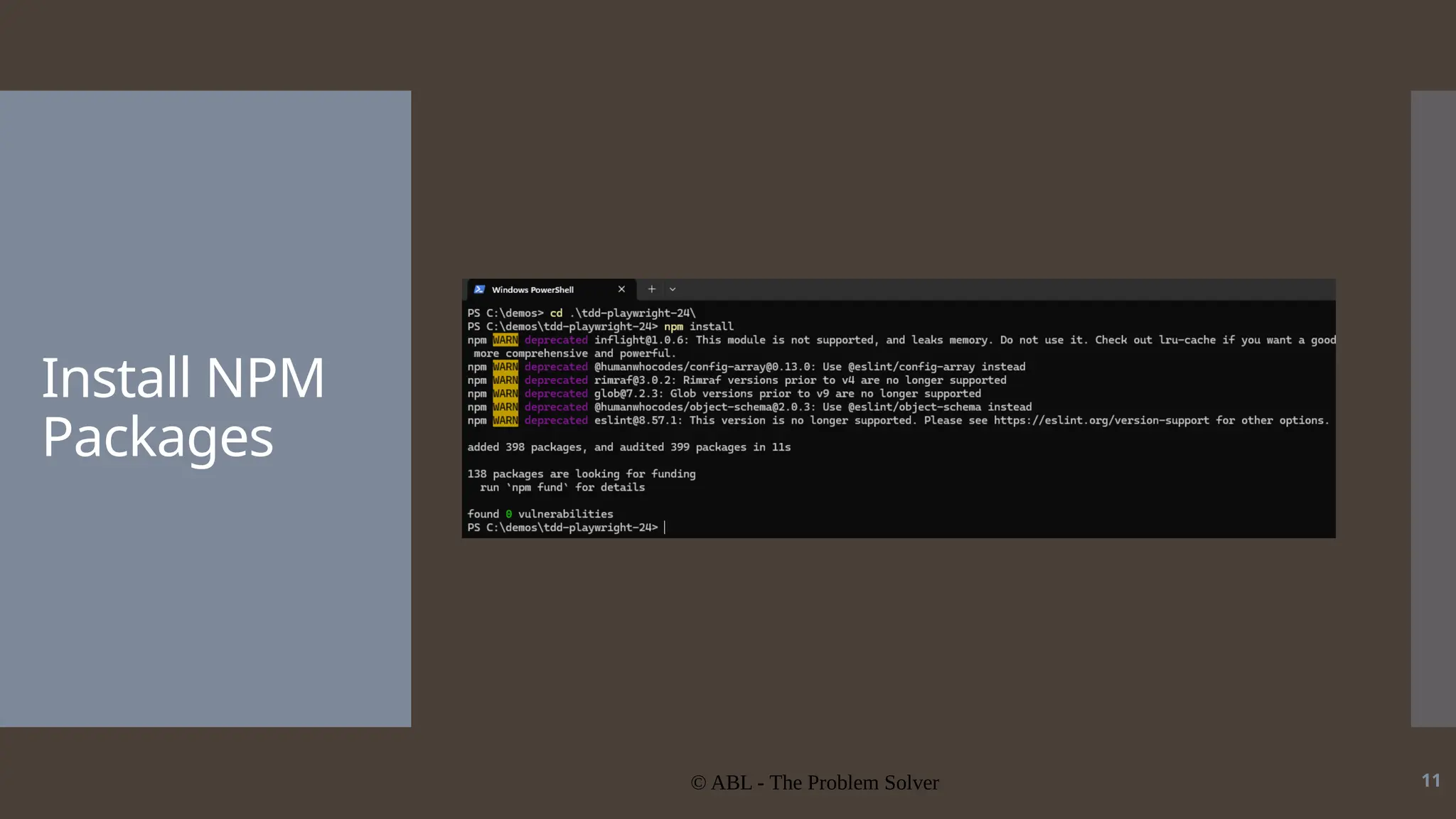Click the 'npm install' command text

point(698,326)
